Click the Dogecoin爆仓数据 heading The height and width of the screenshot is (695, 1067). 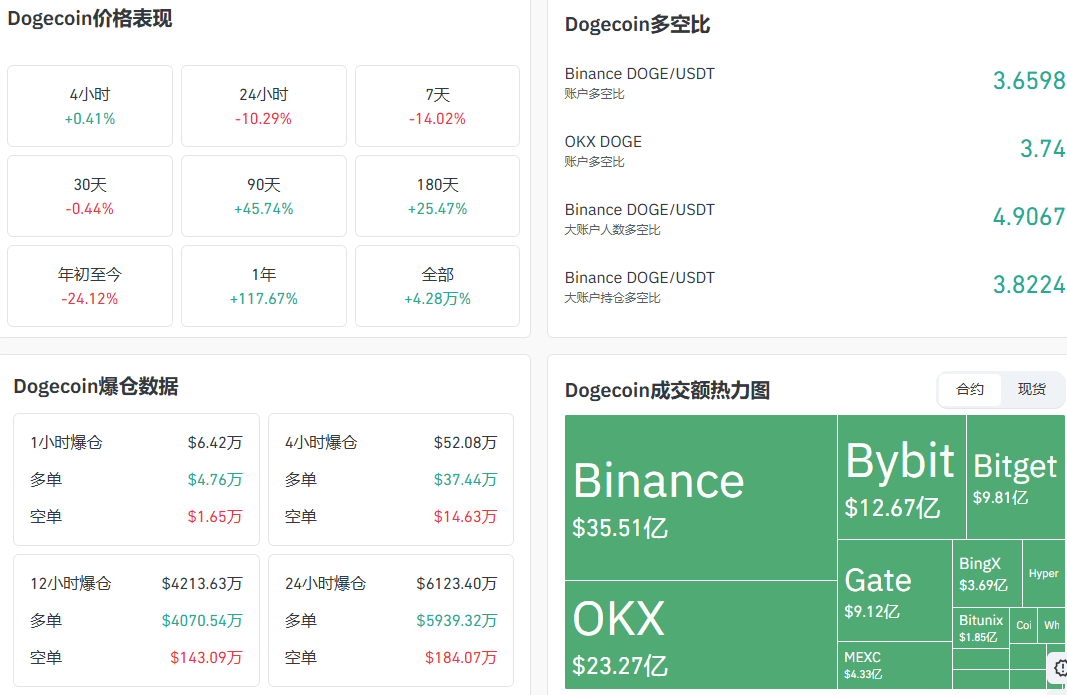[x=96, y=387]
